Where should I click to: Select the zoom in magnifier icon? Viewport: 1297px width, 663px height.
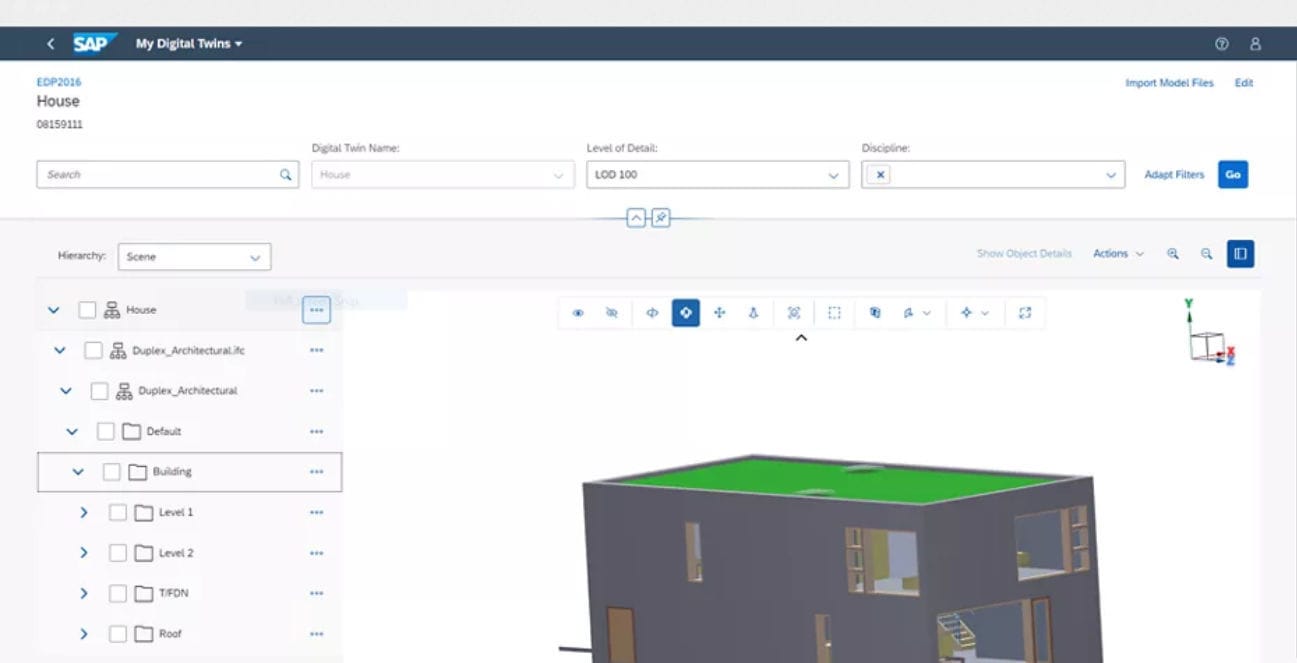coord(1172,253)
